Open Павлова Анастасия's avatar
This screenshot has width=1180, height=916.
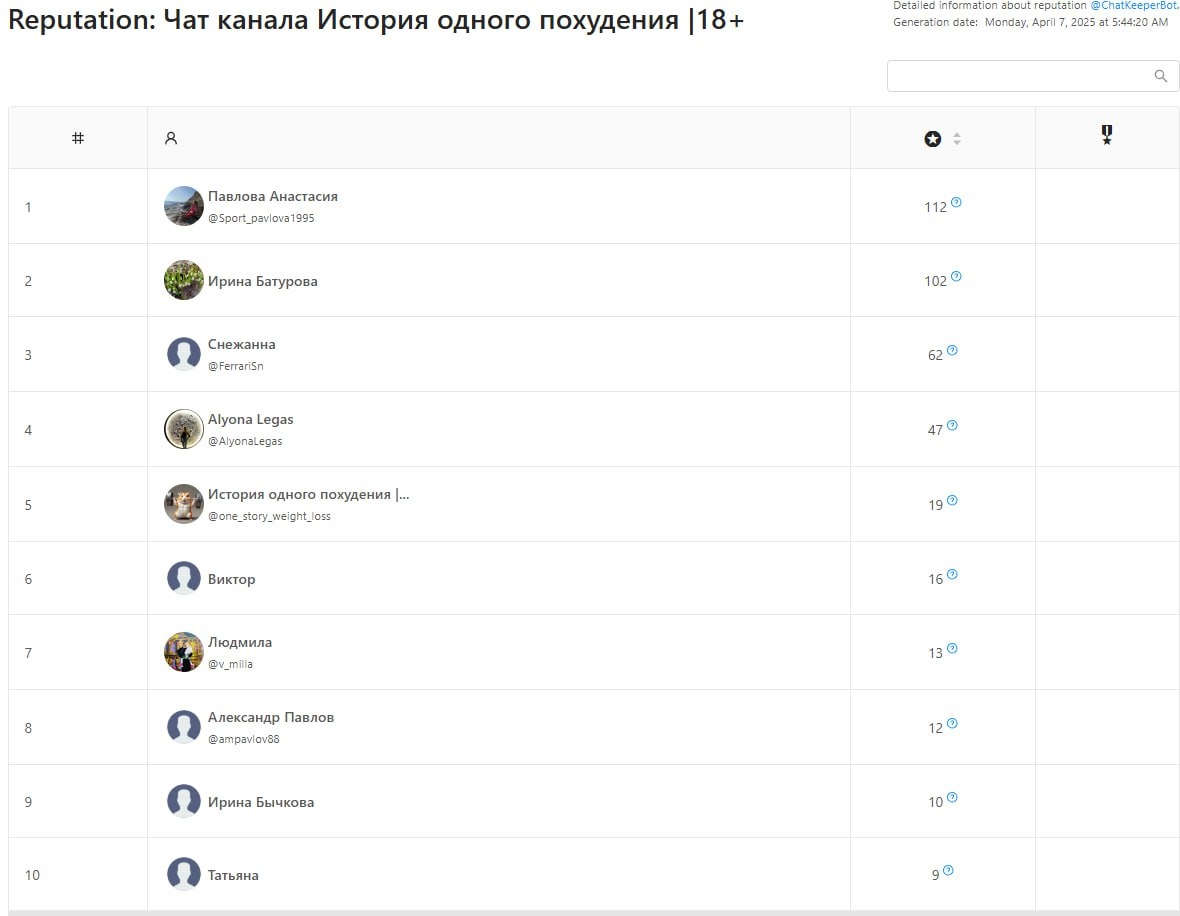tap(184, 205)
